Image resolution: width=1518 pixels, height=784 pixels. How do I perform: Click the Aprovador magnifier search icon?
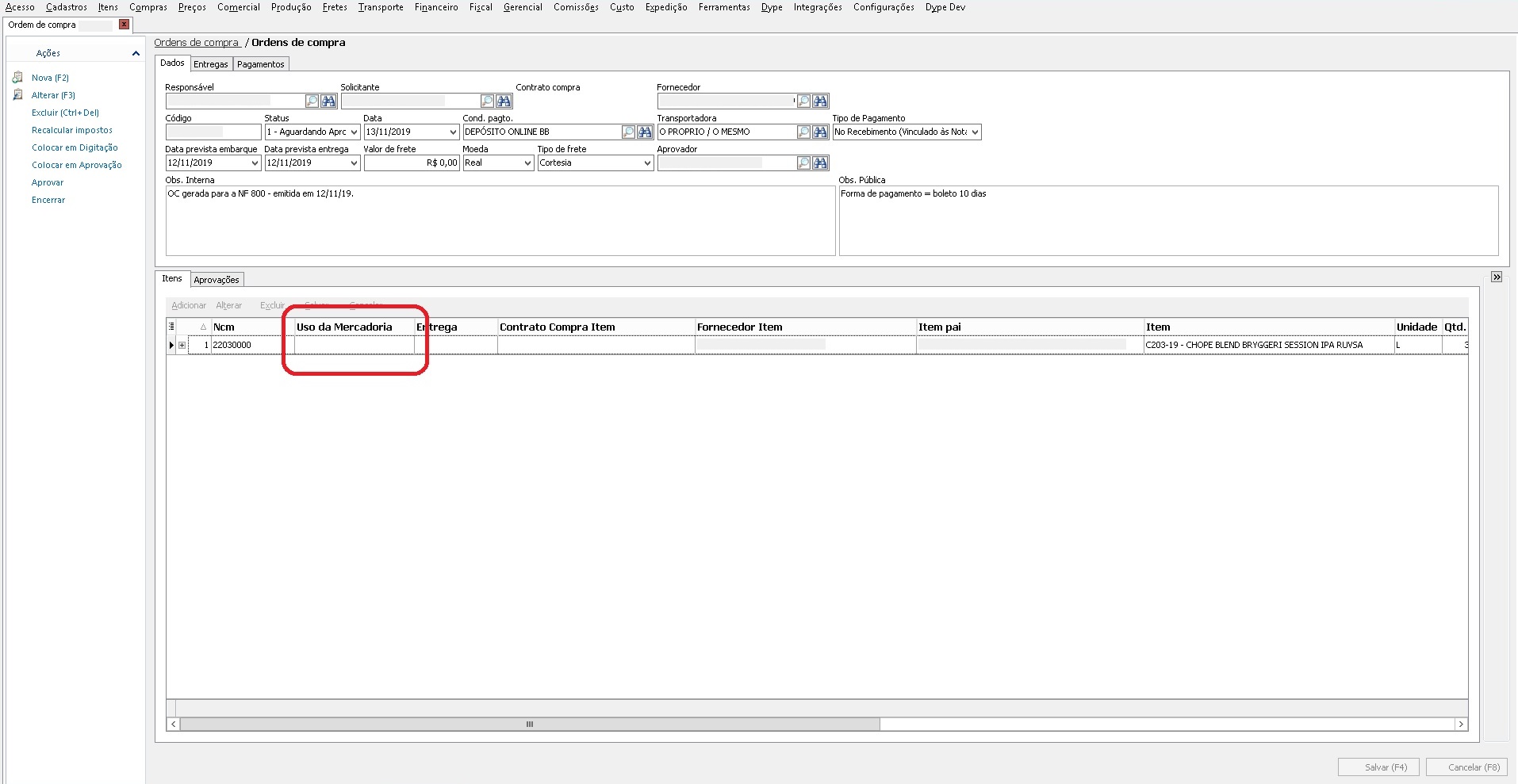pyautogui.click(x=804, y=163)
